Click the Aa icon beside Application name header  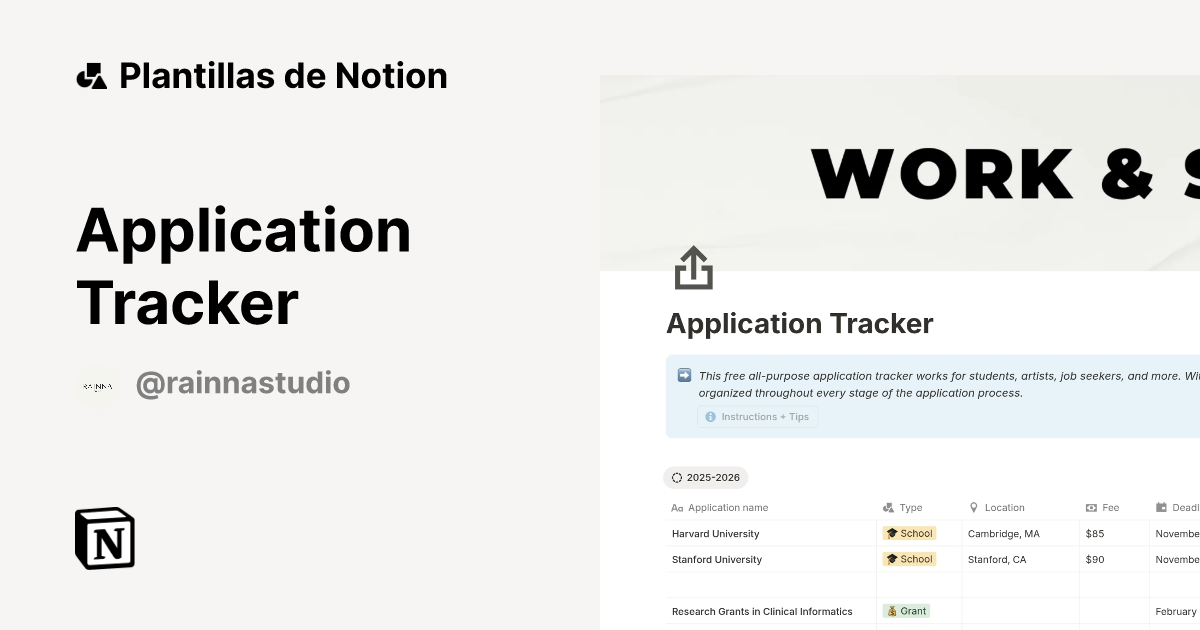tap(676, 507)
